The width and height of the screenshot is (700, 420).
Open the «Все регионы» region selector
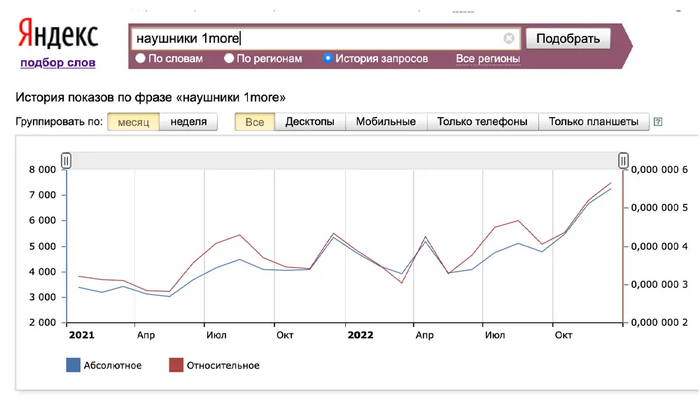pyautogui.click(x=488, y=59)
